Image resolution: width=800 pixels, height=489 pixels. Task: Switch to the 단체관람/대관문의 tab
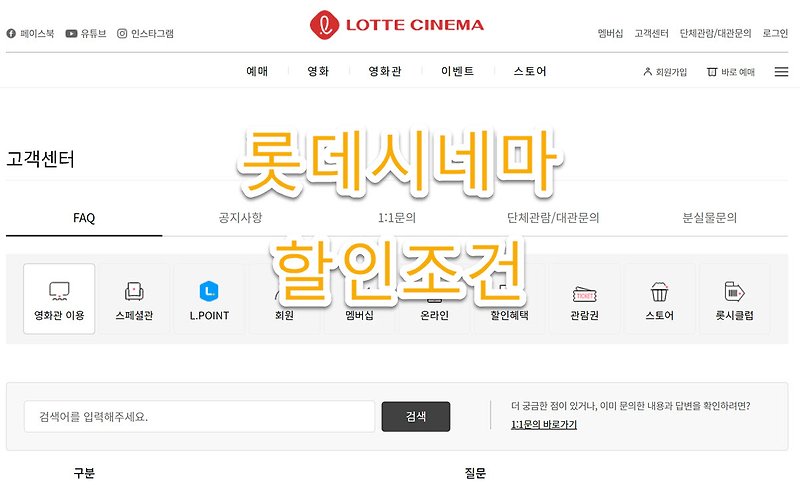tap(553, 218)
